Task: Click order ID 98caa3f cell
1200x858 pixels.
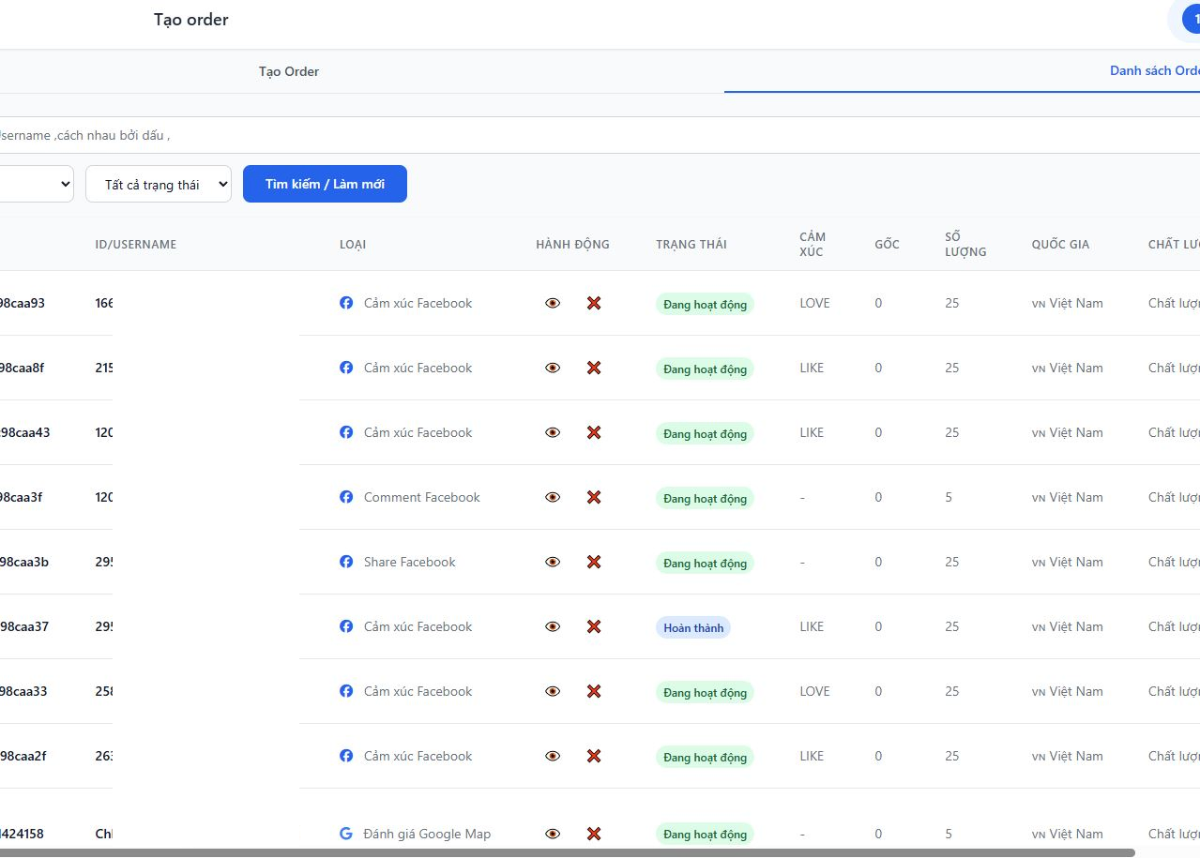Action: pyautogui.click(x=21, y=497)
